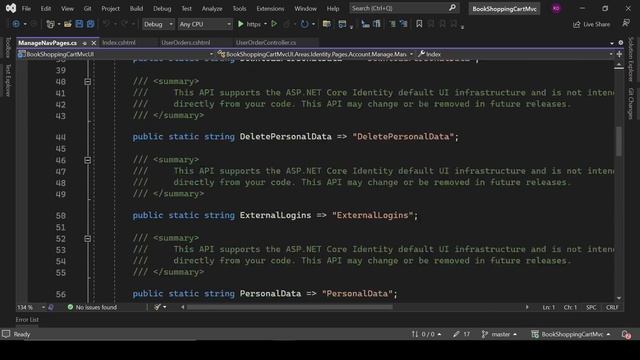Open the Build menu
Viewport: 640px width, 360px height.
[136, 8]
